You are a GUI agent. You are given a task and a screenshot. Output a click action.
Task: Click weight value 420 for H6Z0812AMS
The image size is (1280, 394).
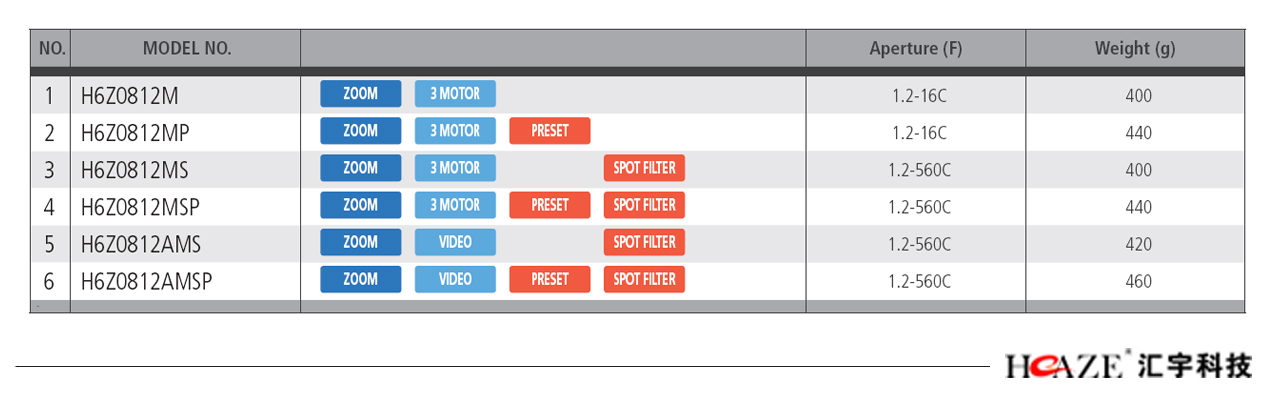tap(1138, 245)
